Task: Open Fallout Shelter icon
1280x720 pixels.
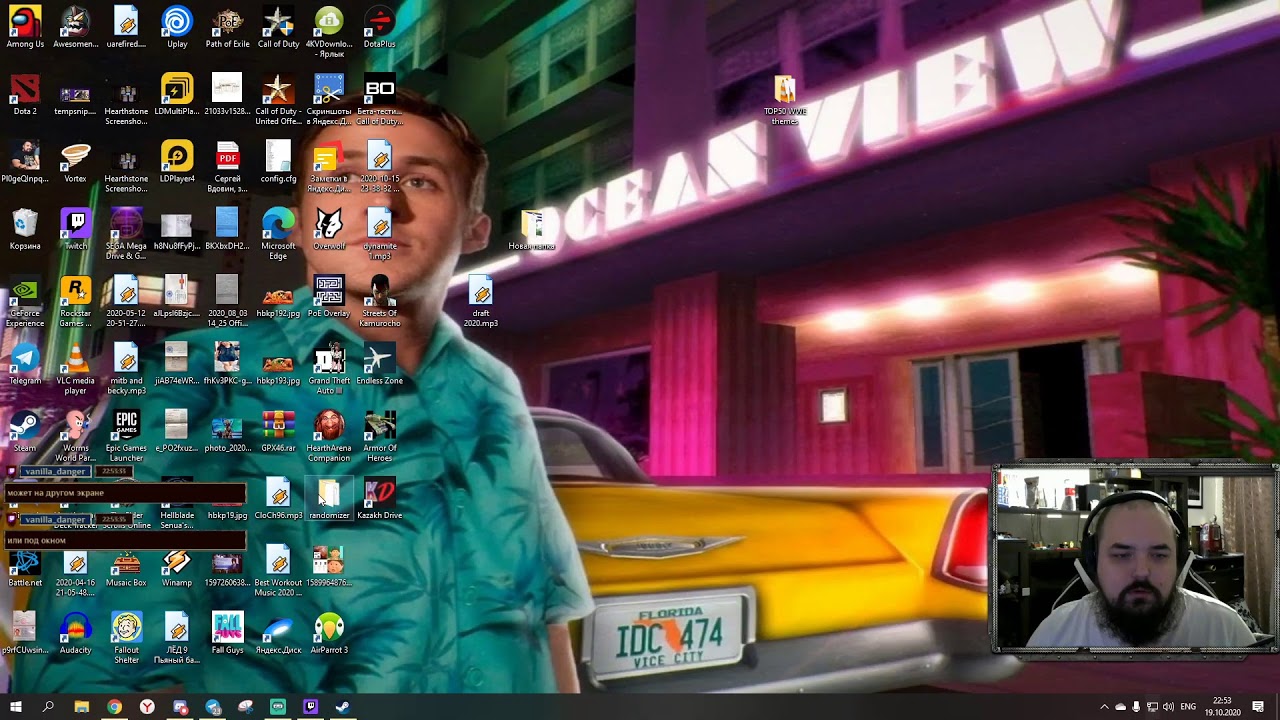Action: pos(126,638)
